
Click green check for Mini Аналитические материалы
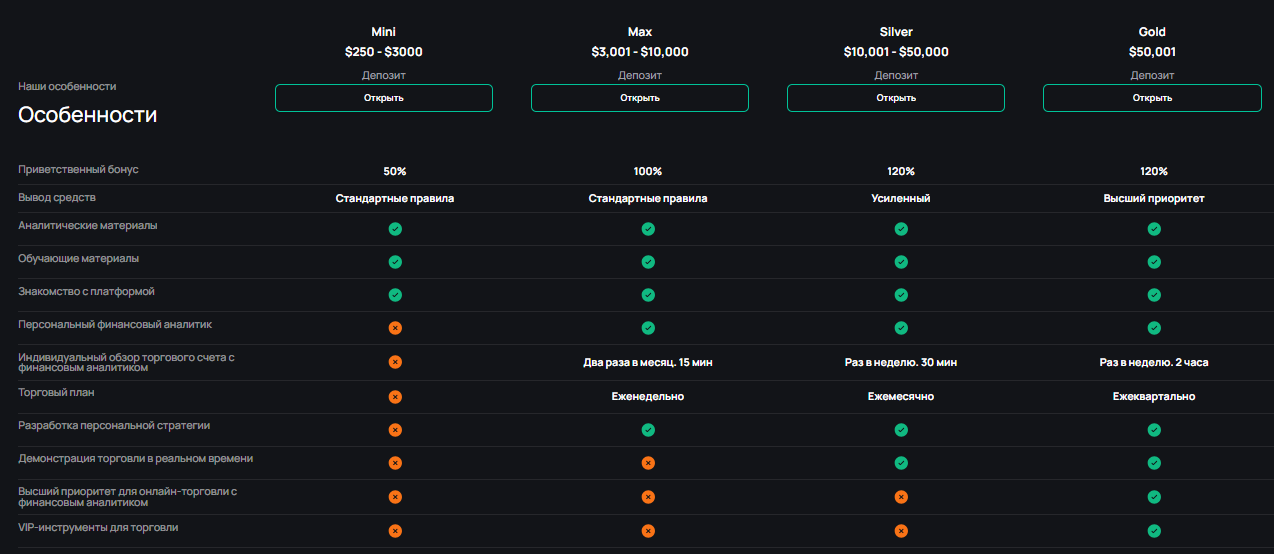click(x=395, y=229)
